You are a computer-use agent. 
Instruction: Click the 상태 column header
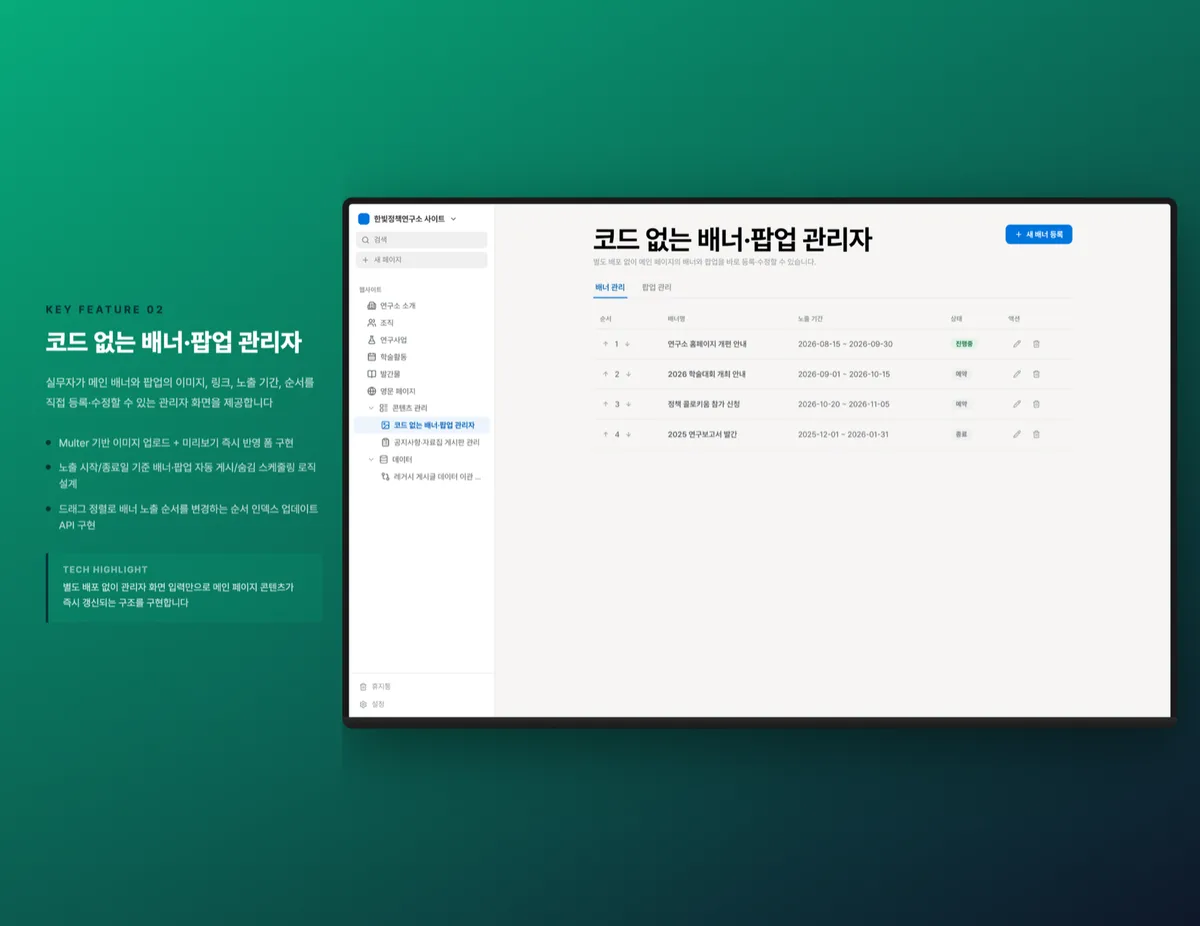click(956, 318)
